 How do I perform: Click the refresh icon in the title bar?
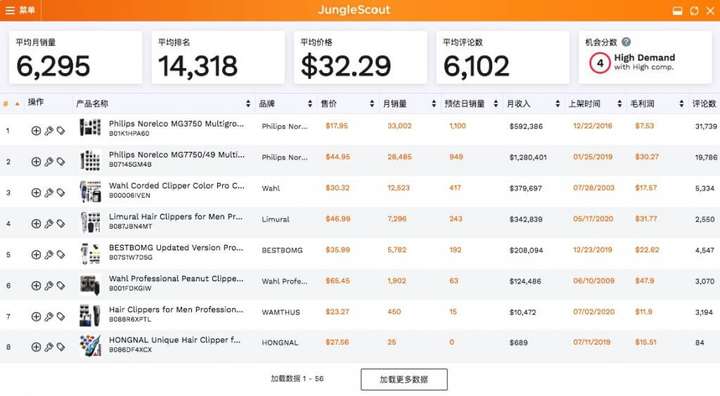pyautogui.click(x=694, y=11)
